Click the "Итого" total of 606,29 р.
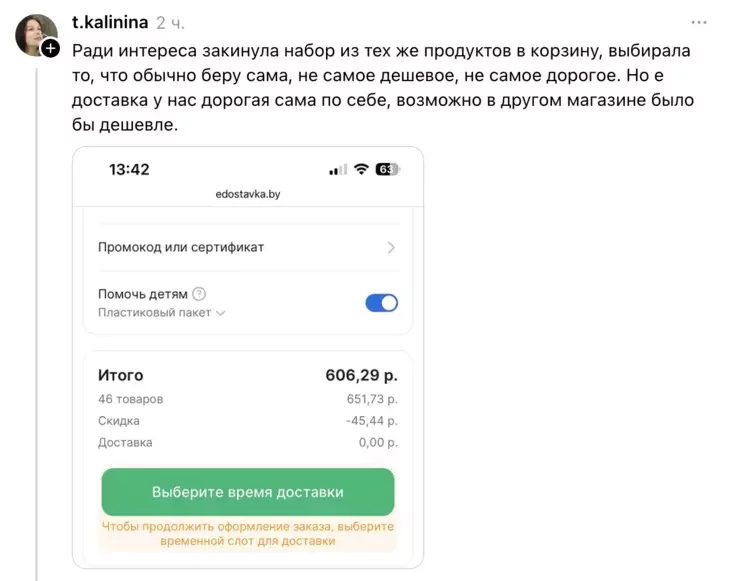 coord(361,376)
